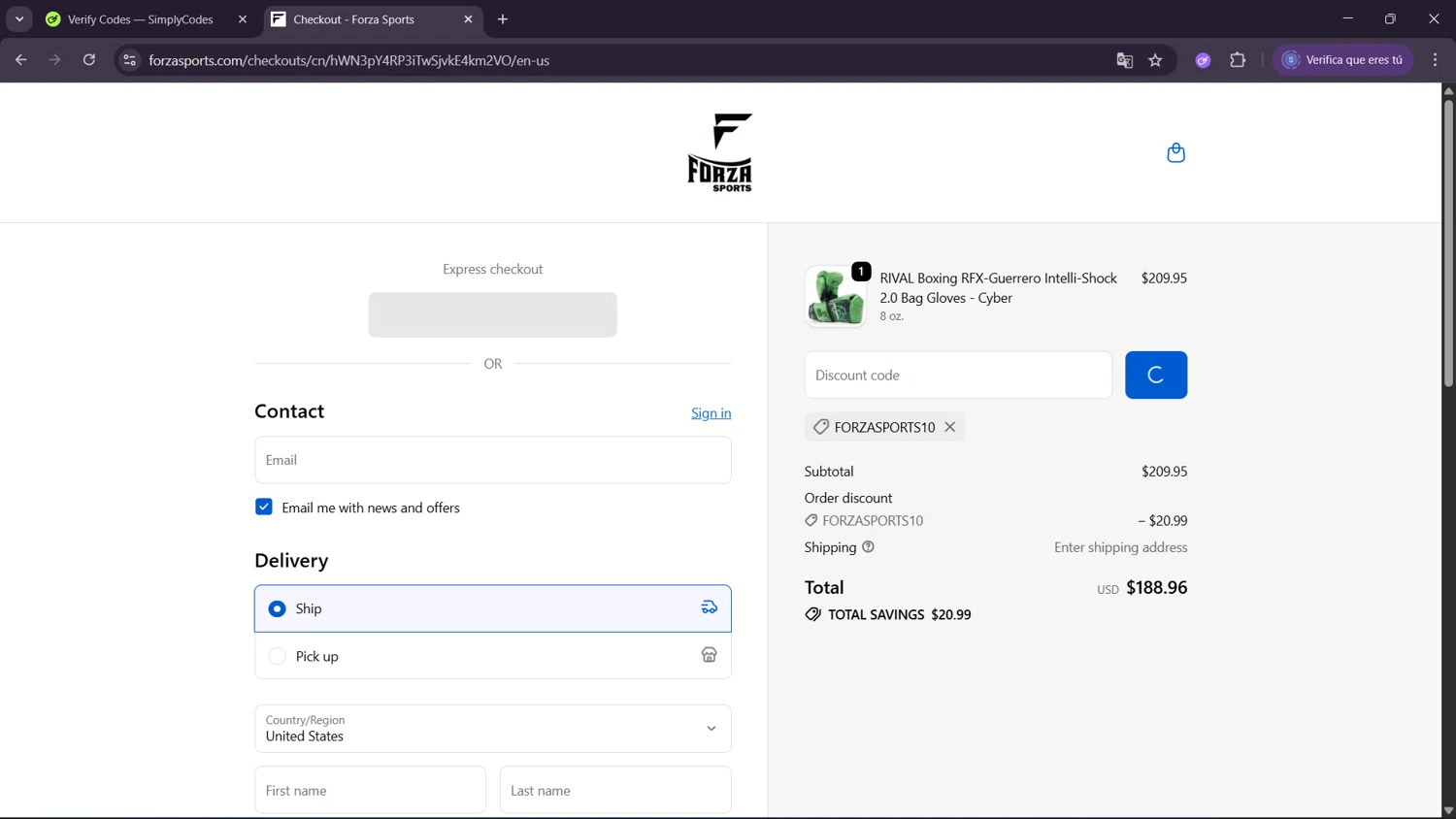Click the – $20.99 order discount value
The image size is (1456, 819).
1163,520
